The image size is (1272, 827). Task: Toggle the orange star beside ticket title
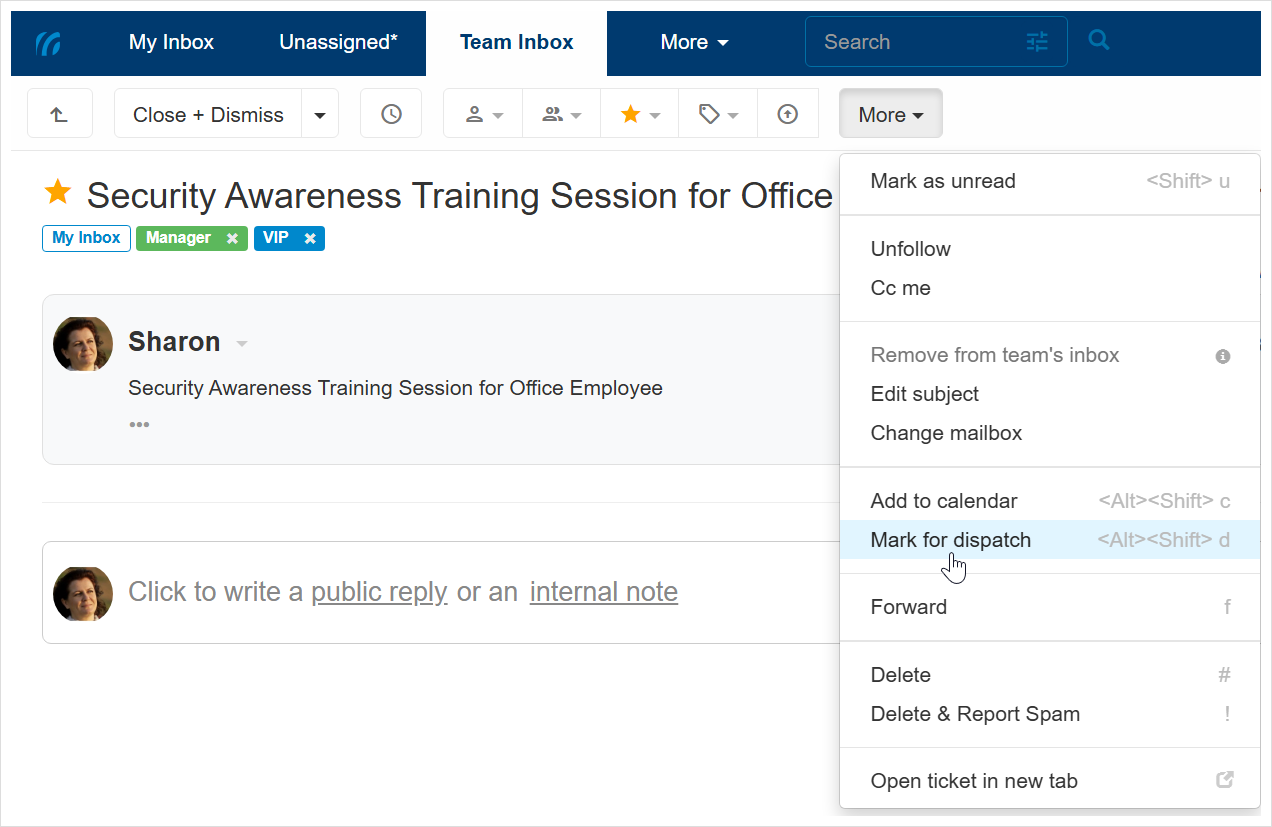point(58,192)
